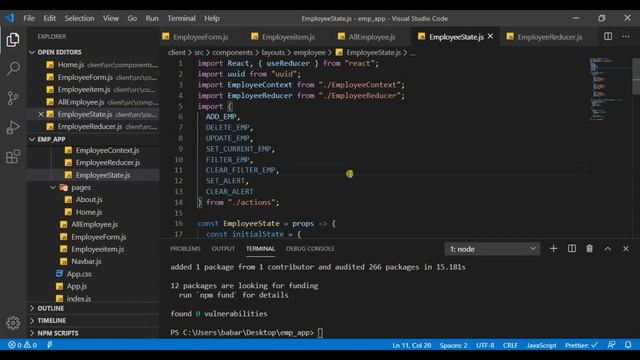The height and width of the screenshot is (360, 640).
Task: Click Ln 11, Col 20 in status bar
Action: pyautogui.click(x=411, y=345)
